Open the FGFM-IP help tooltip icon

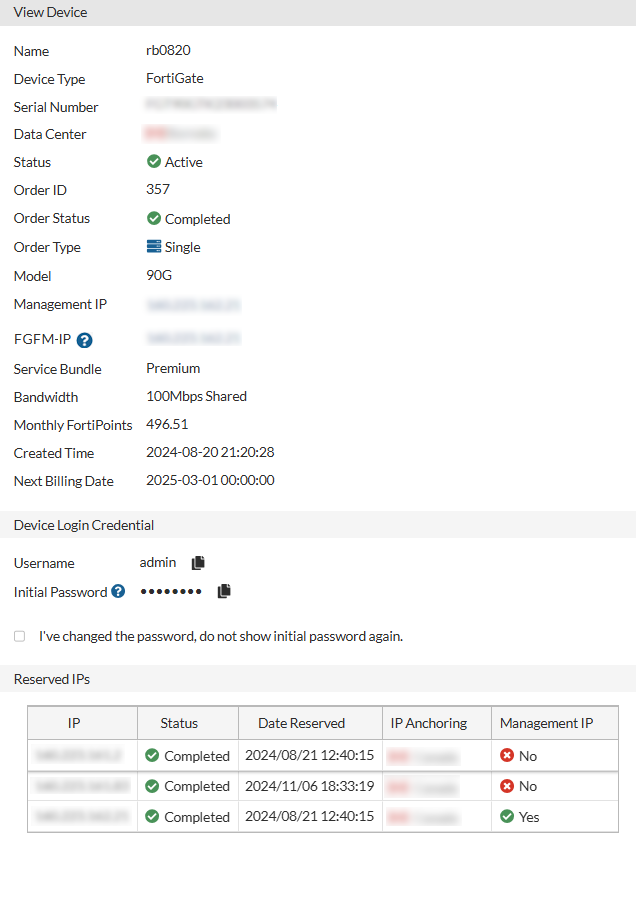[84, 340]
